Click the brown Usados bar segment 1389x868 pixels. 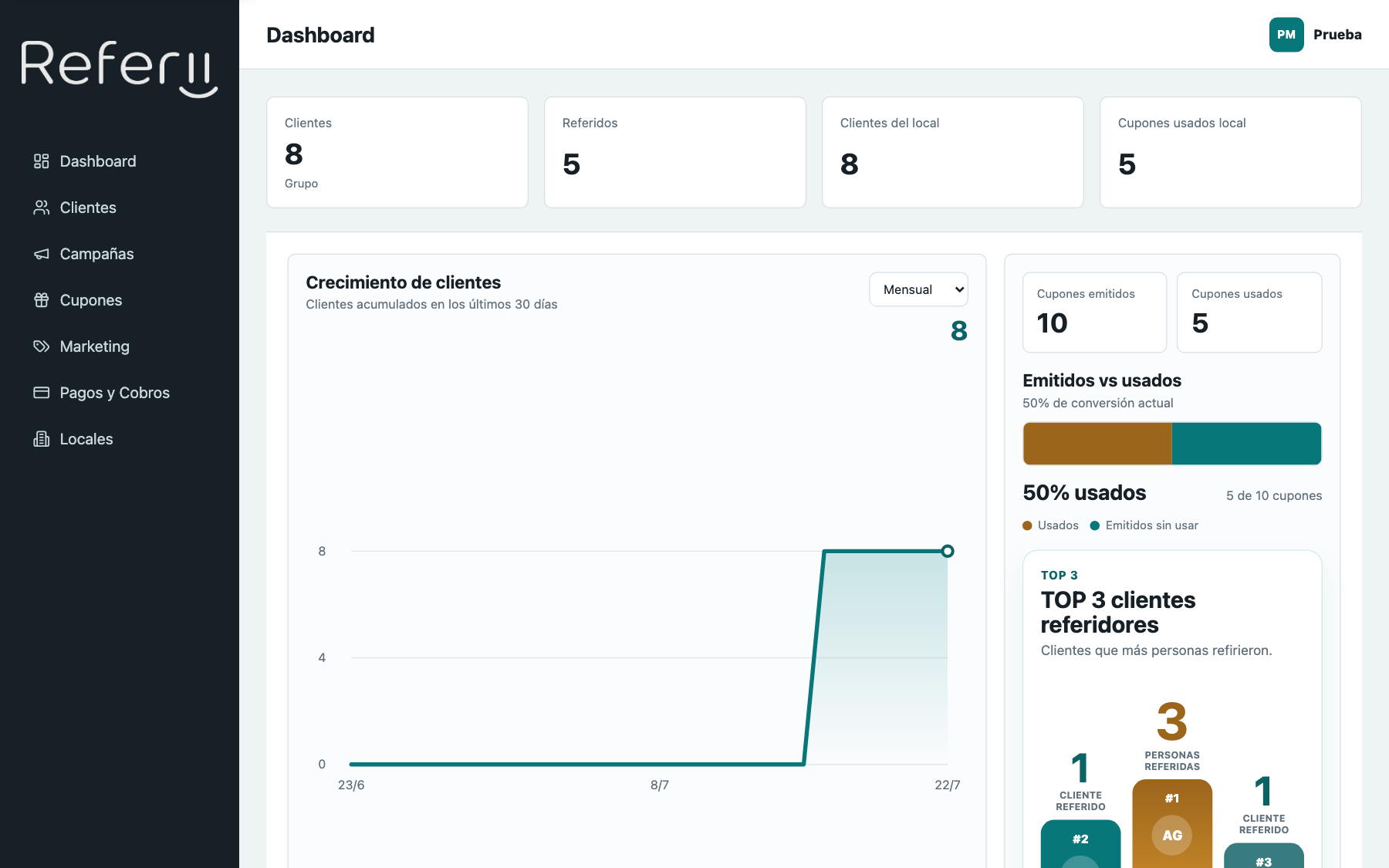pyautogui.click(x=1097, y=444)
